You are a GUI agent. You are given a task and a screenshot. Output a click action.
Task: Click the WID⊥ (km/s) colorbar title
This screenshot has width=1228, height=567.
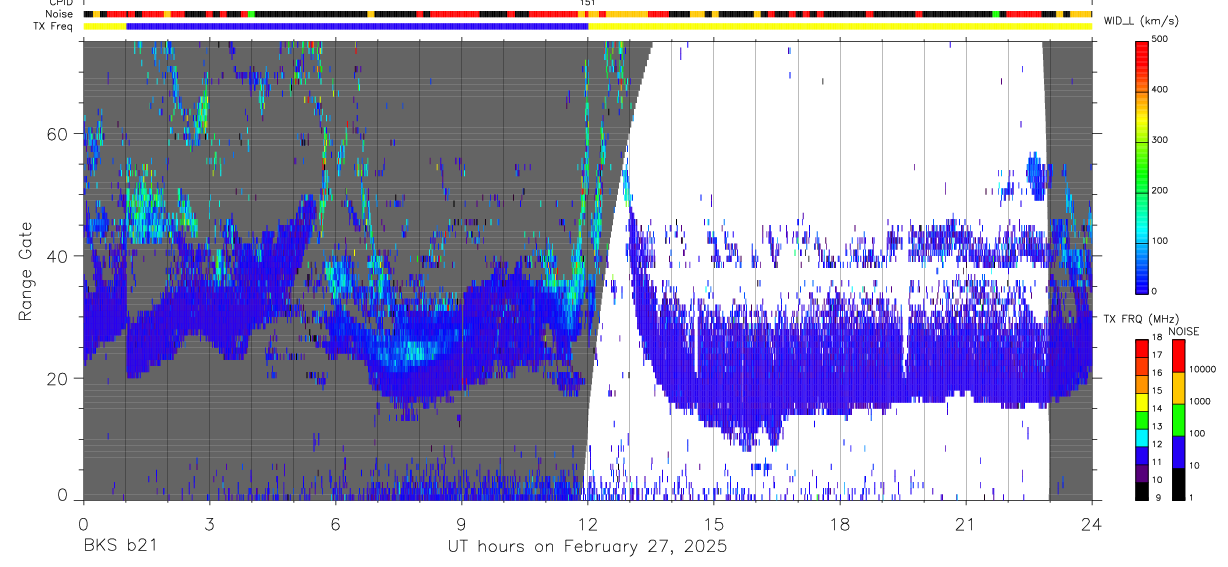pyautogui.click(x=1140, y=21)
